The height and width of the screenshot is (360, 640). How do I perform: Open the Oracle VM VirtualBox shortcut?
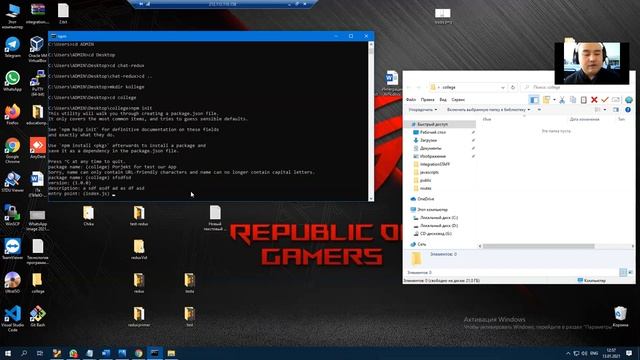[x=37, y=48]
